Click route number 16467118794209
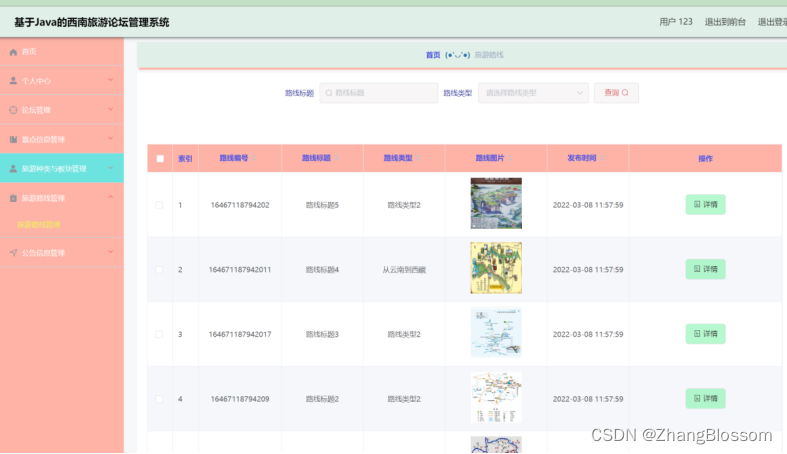 (x=240, y=399)
